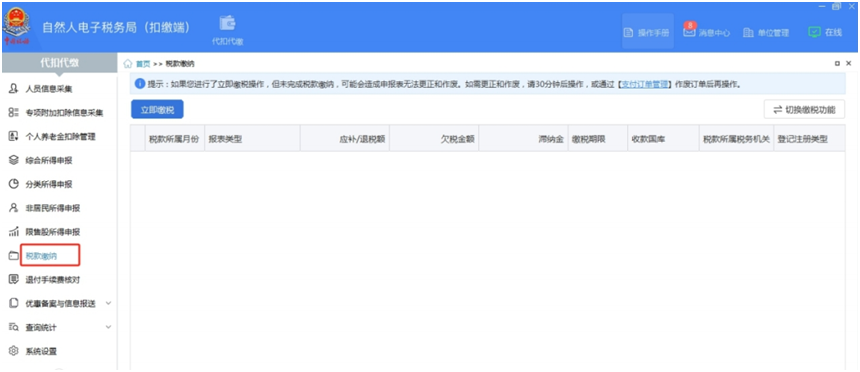Click the search icon beside 查询统计
This screenshot has width=860, height=372.
click(x=14, y=327)
